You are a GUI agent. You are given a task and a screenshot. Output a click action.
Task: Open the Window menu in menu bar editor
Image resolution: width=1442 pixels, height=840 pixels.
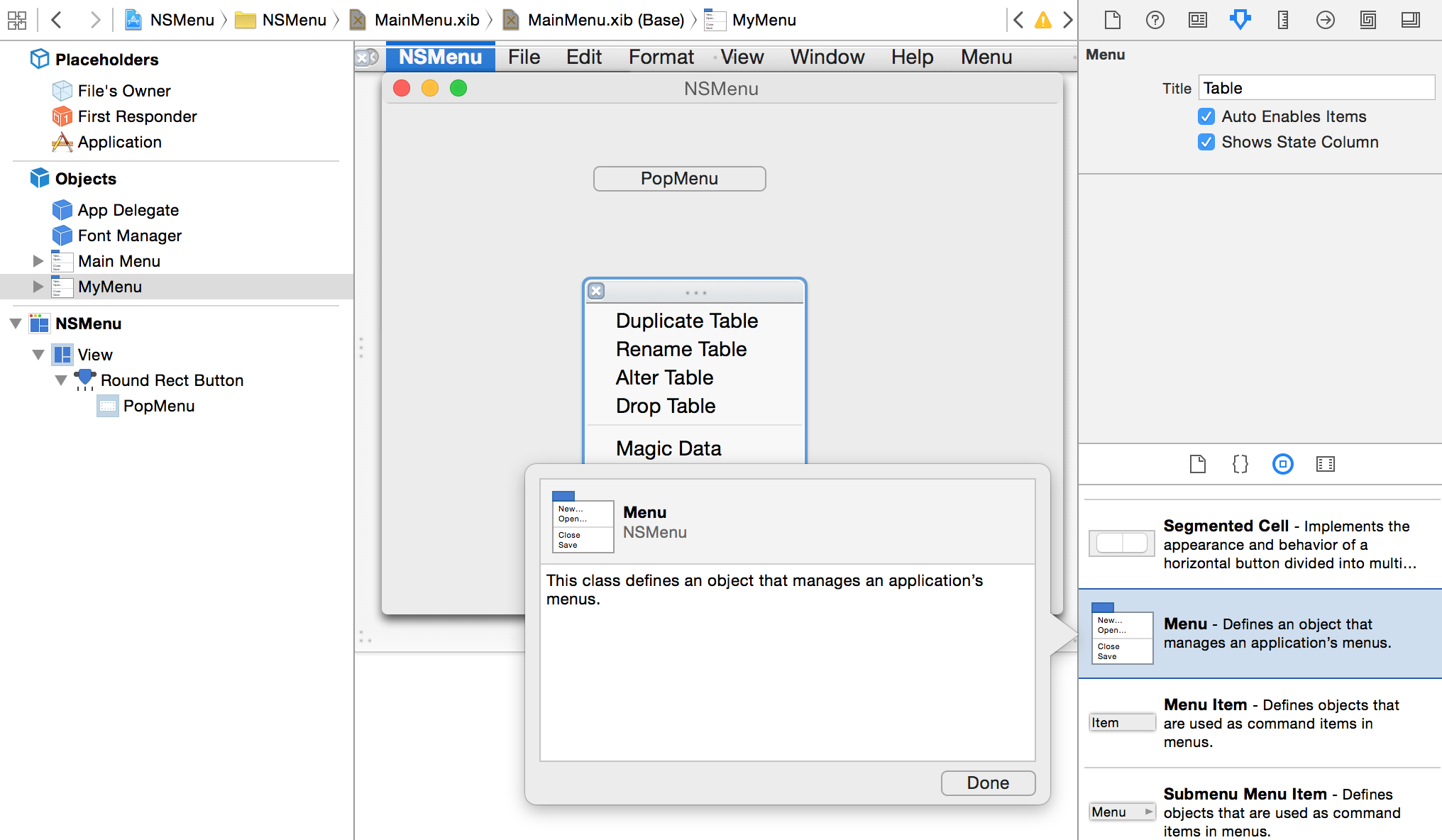pos(827,57)
